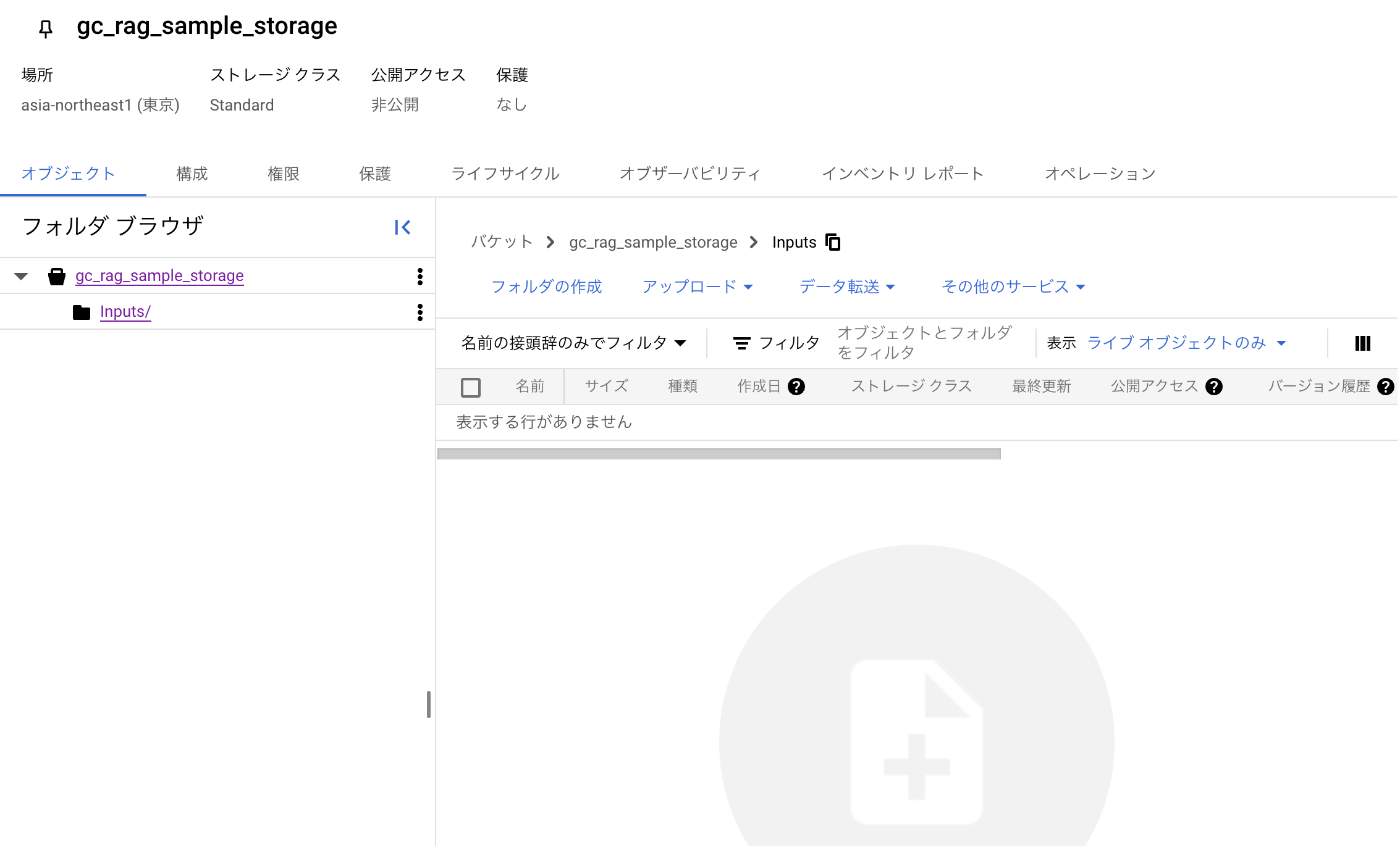Collapse the folder browser panel
The width and height of the screenshot is (1400, 846).
(x=403, y=227)
